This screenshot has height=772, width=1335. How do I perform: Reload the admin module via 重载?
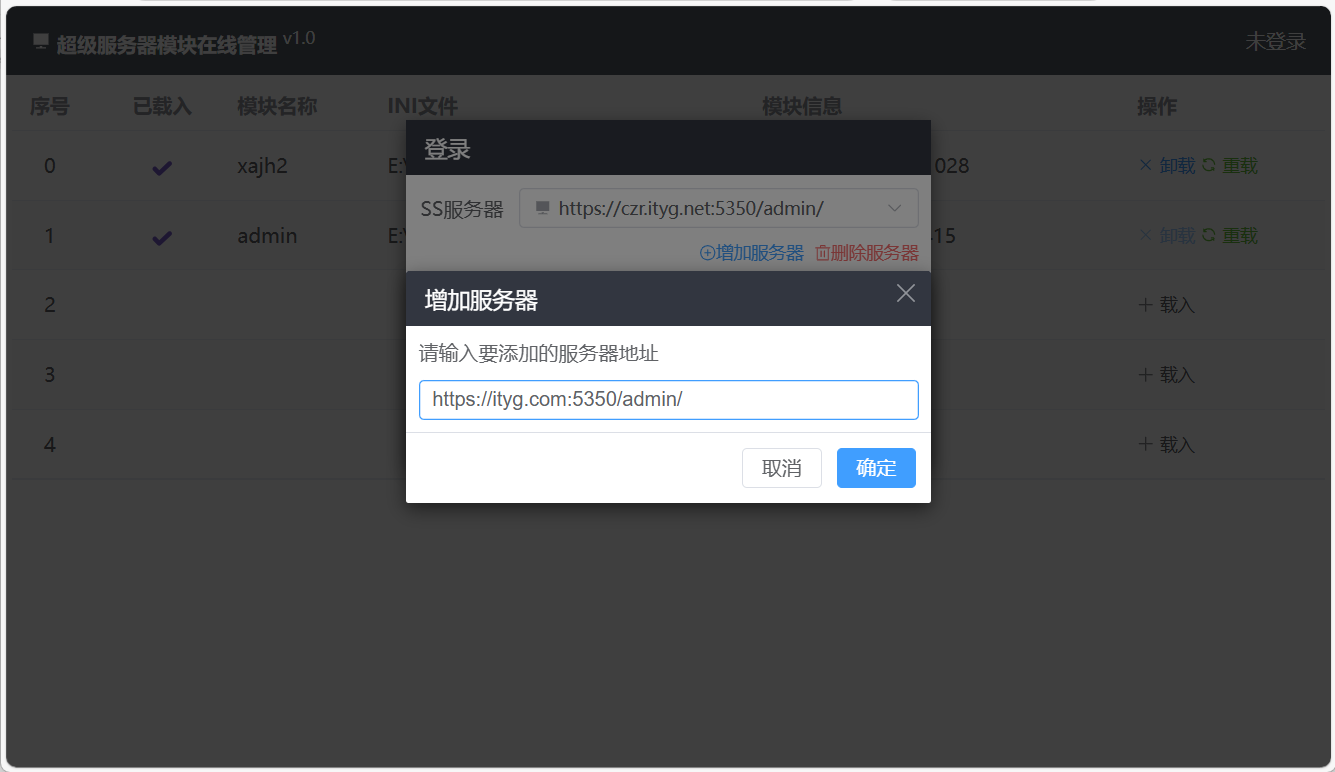[x=1230, y=236]
